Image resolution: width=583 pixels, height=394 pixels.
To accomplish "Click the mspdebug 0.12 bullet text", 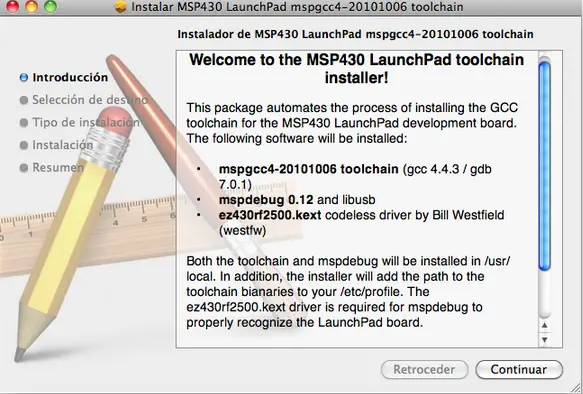I will click(x=297, y=200).
